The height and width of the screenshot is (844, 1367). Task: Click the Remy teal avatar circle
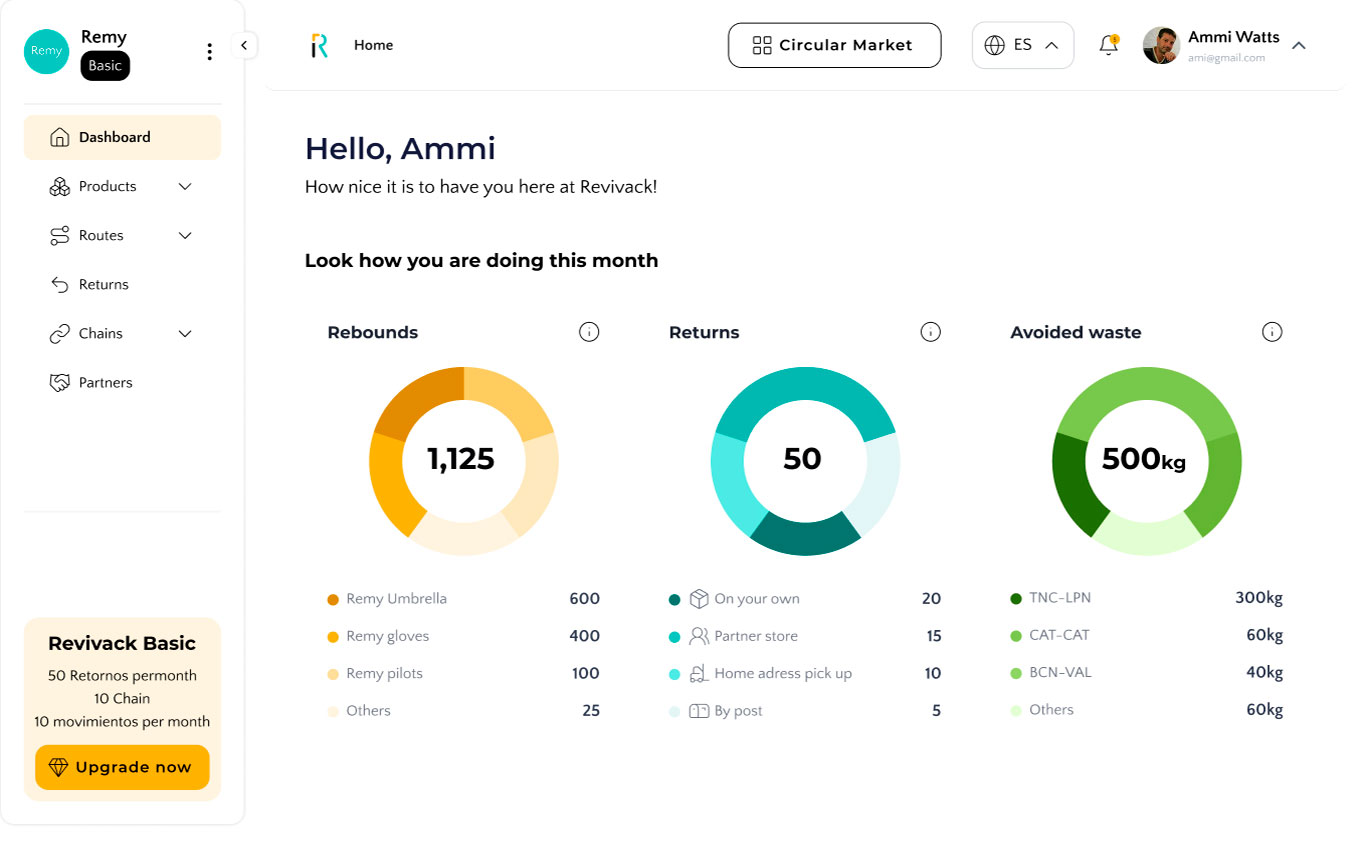[x=47, y=51]
